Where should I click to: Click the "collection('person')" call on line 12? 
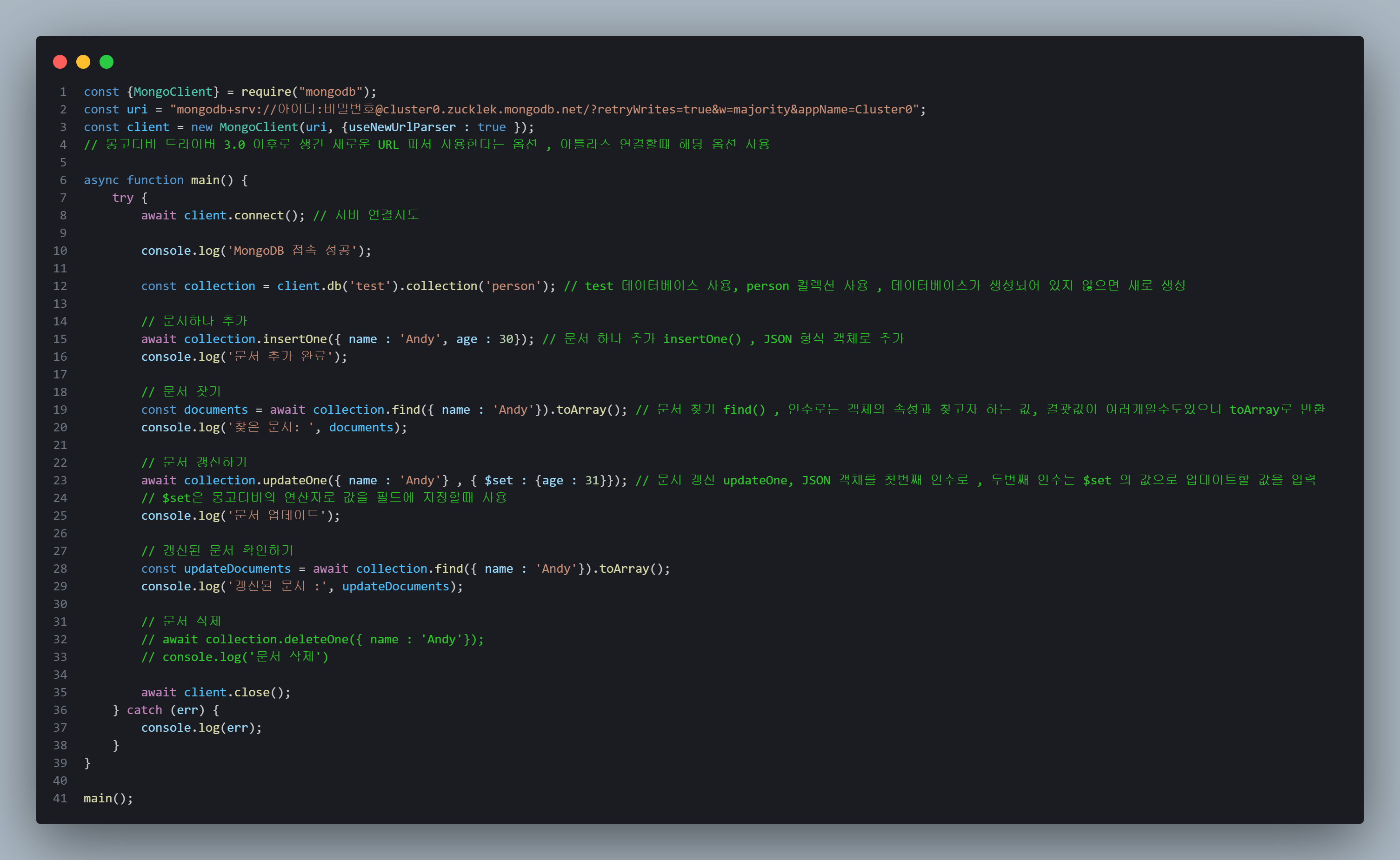pos(477,285)
